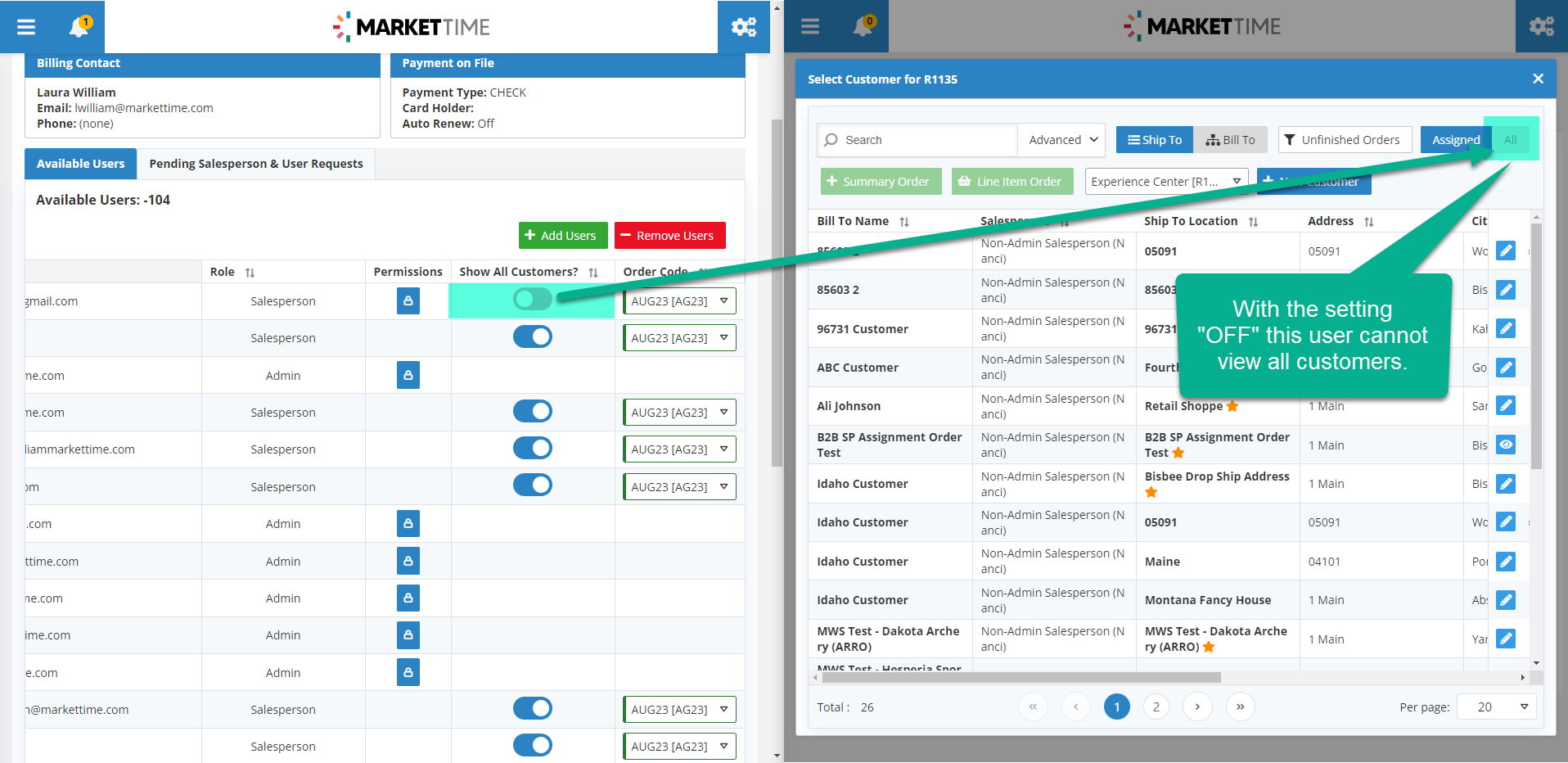This screenshot has width=1568, height=763.
Task: Click horizontal scrollbar of customer table
Action: pos(1021,677)
